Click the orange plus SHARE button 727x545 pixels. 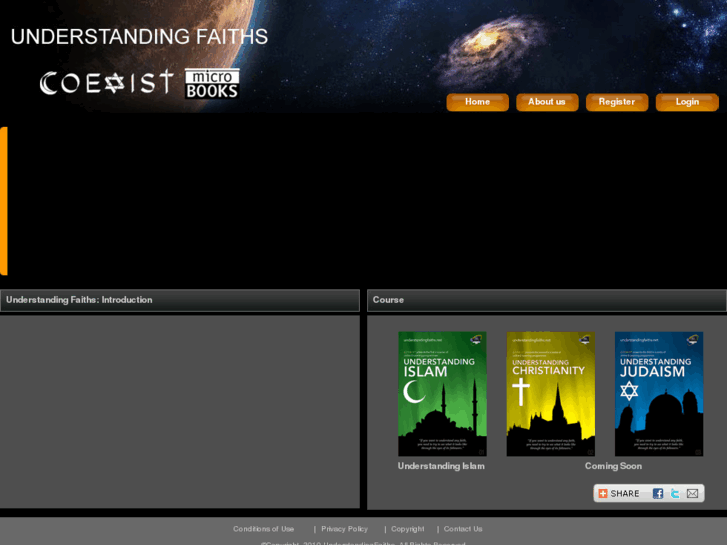[x=619, y=494]
